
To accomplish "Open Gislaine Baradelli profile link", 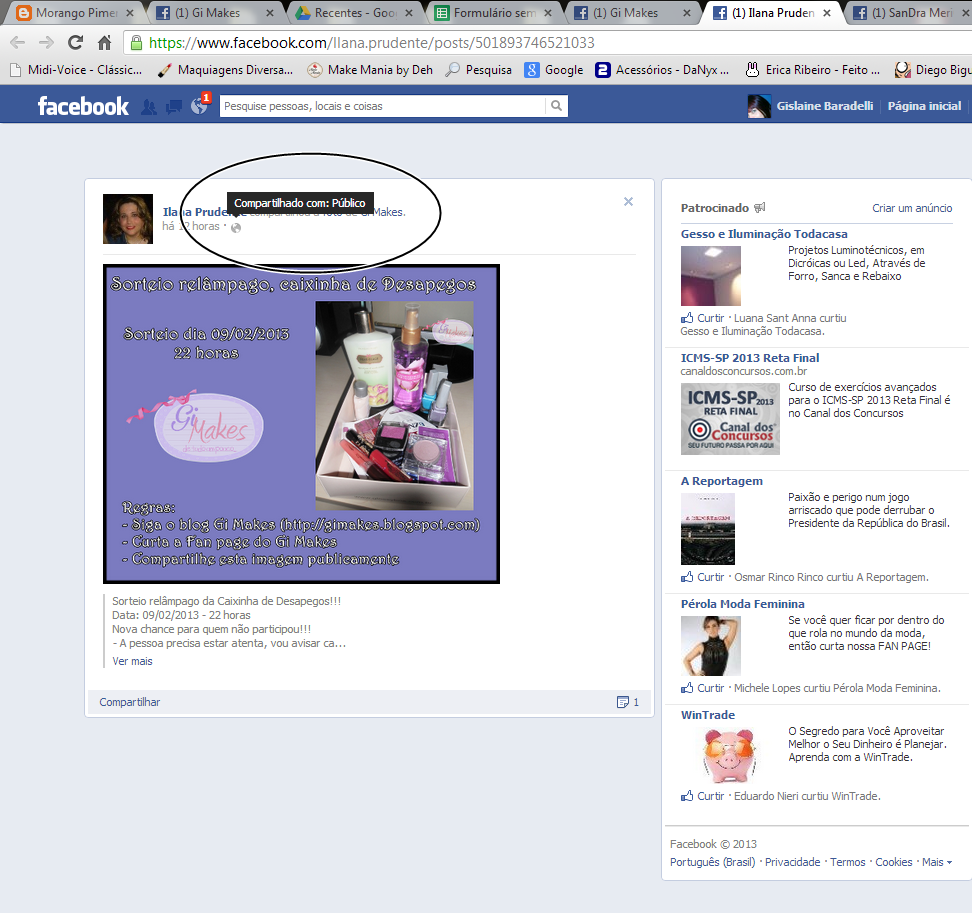I will click(824, 106).
